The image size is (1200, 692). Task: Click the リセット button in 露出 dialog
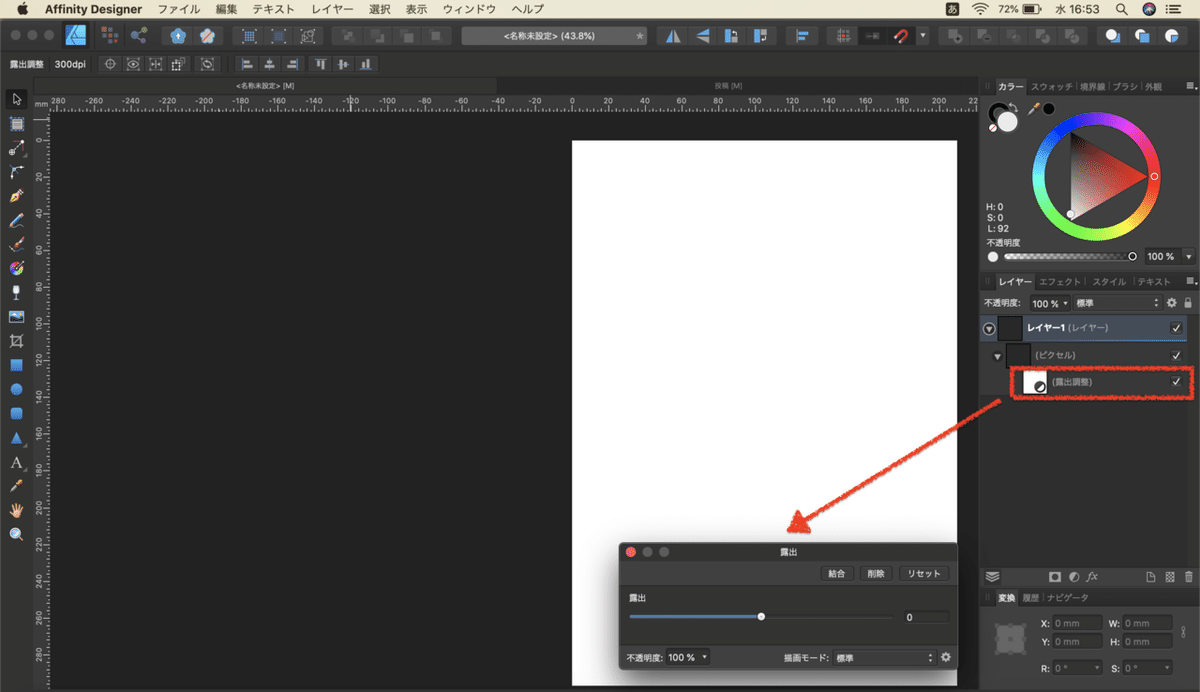coord(923,574)
